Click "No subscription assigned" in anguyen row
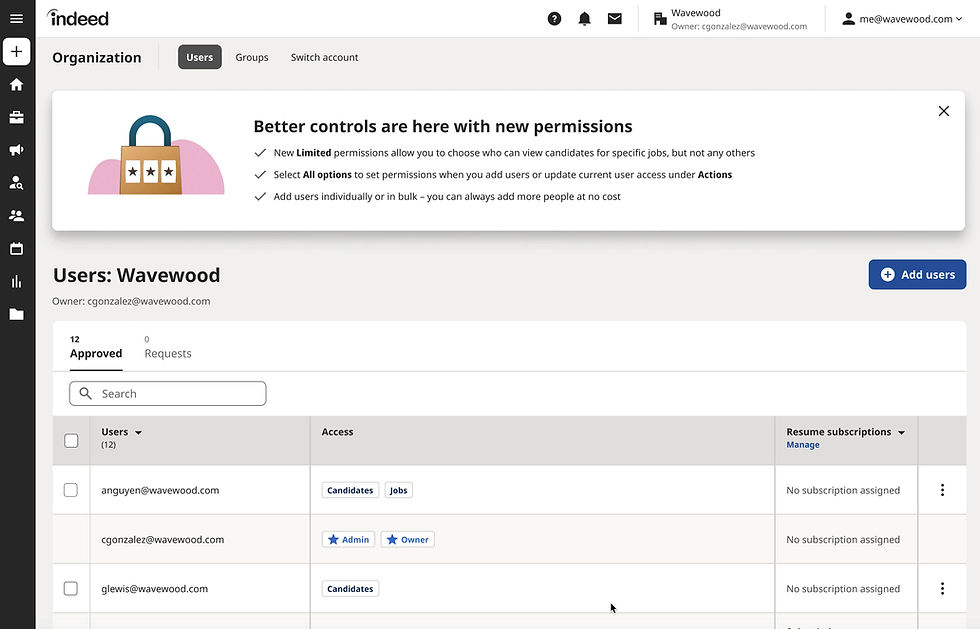Screen dimensions: 980x629 [x=843, y=490]
